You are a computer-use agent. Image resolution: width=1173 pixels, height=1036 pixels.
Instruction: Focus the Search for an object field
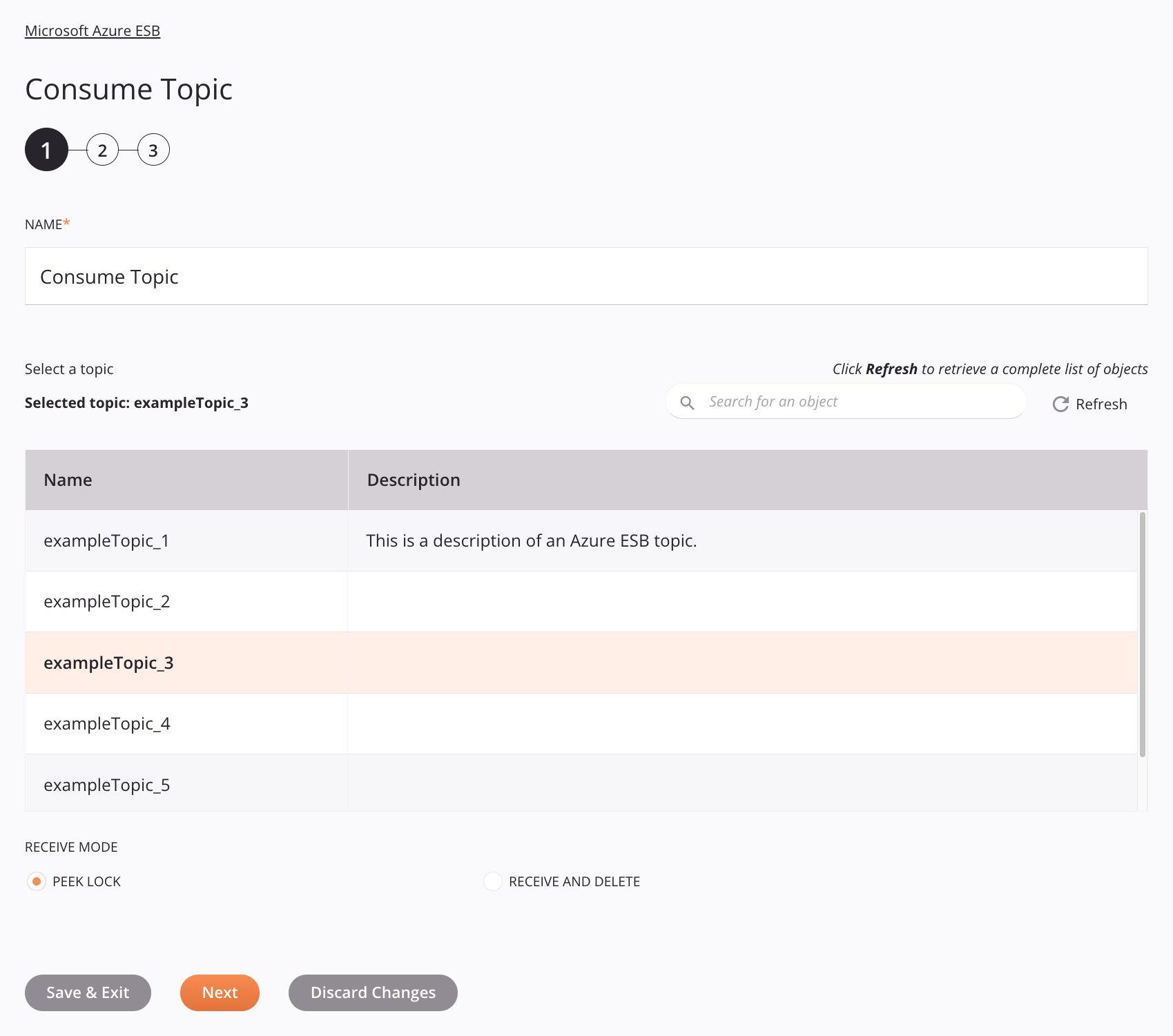[846, 402]
